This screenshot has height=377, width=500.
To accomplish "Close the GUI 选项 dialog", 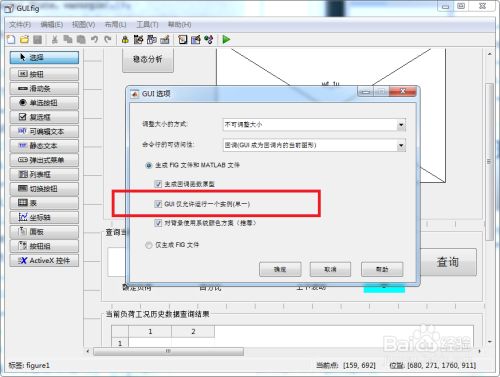I will (403, 91).
